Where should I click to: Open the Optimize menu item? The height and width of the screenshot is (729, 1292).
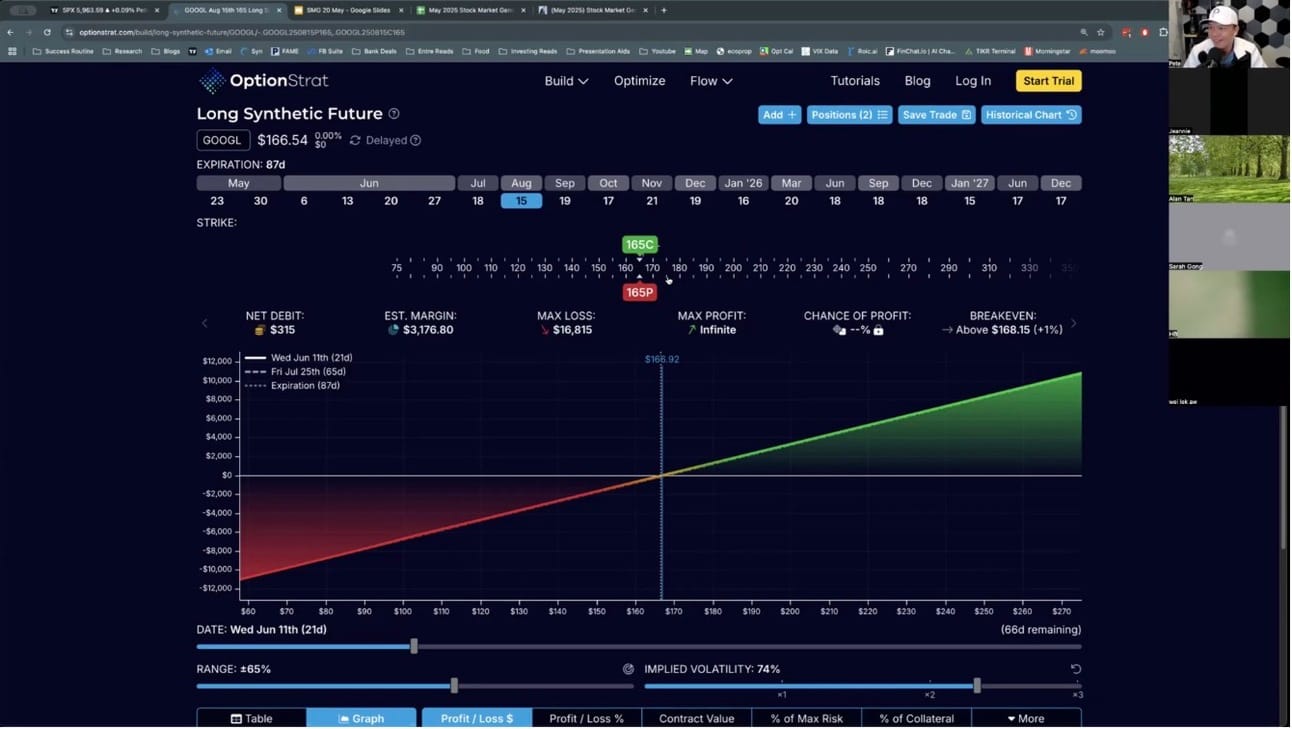[x=639, y=81]
